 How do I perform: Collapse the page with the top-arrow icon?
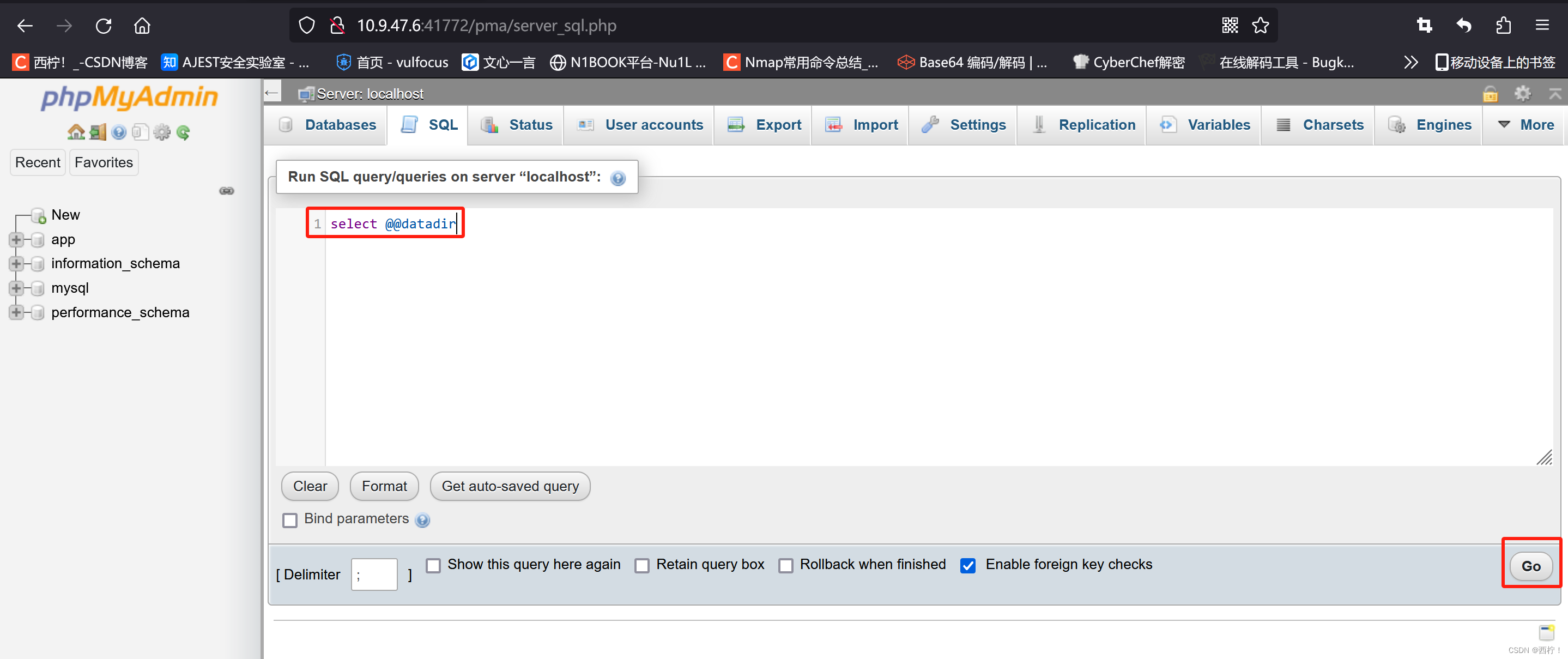click(x=1556, y=94)
